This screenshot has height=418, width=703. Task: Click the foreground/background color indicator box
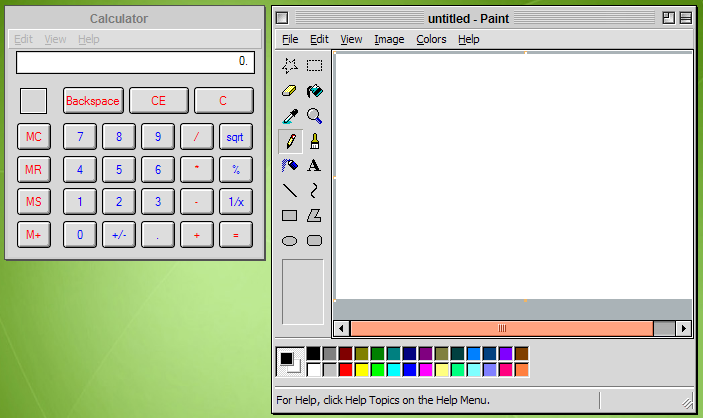[290, 362]
